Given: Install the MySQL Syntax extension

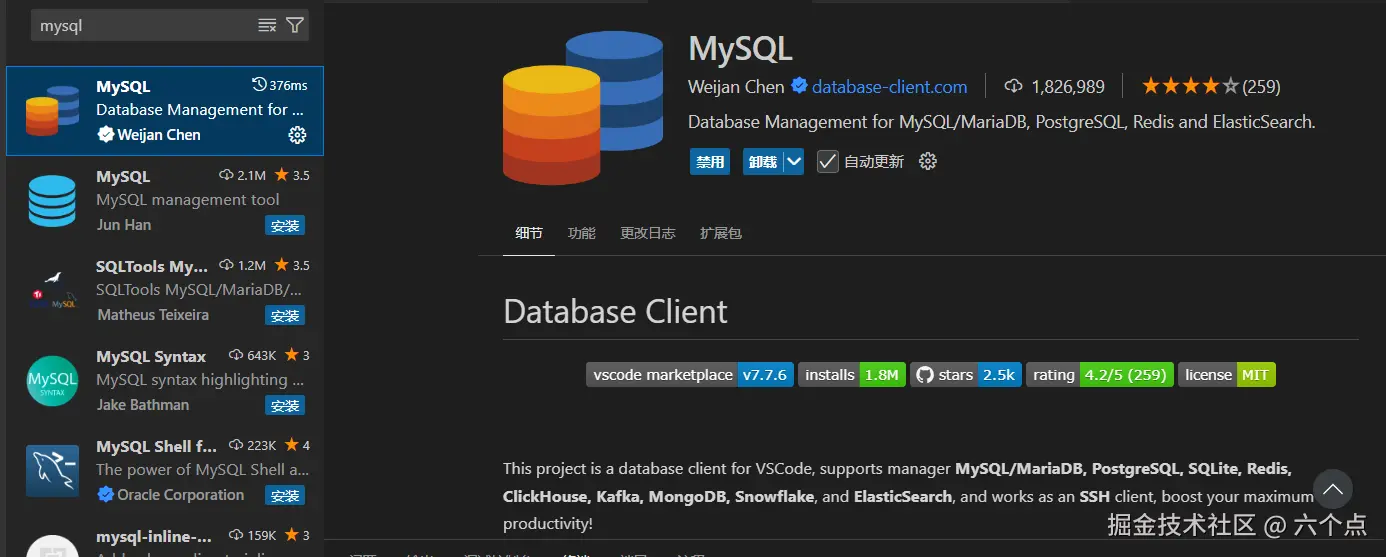Looking at the screenshot, I should click(x=285, y=405).
